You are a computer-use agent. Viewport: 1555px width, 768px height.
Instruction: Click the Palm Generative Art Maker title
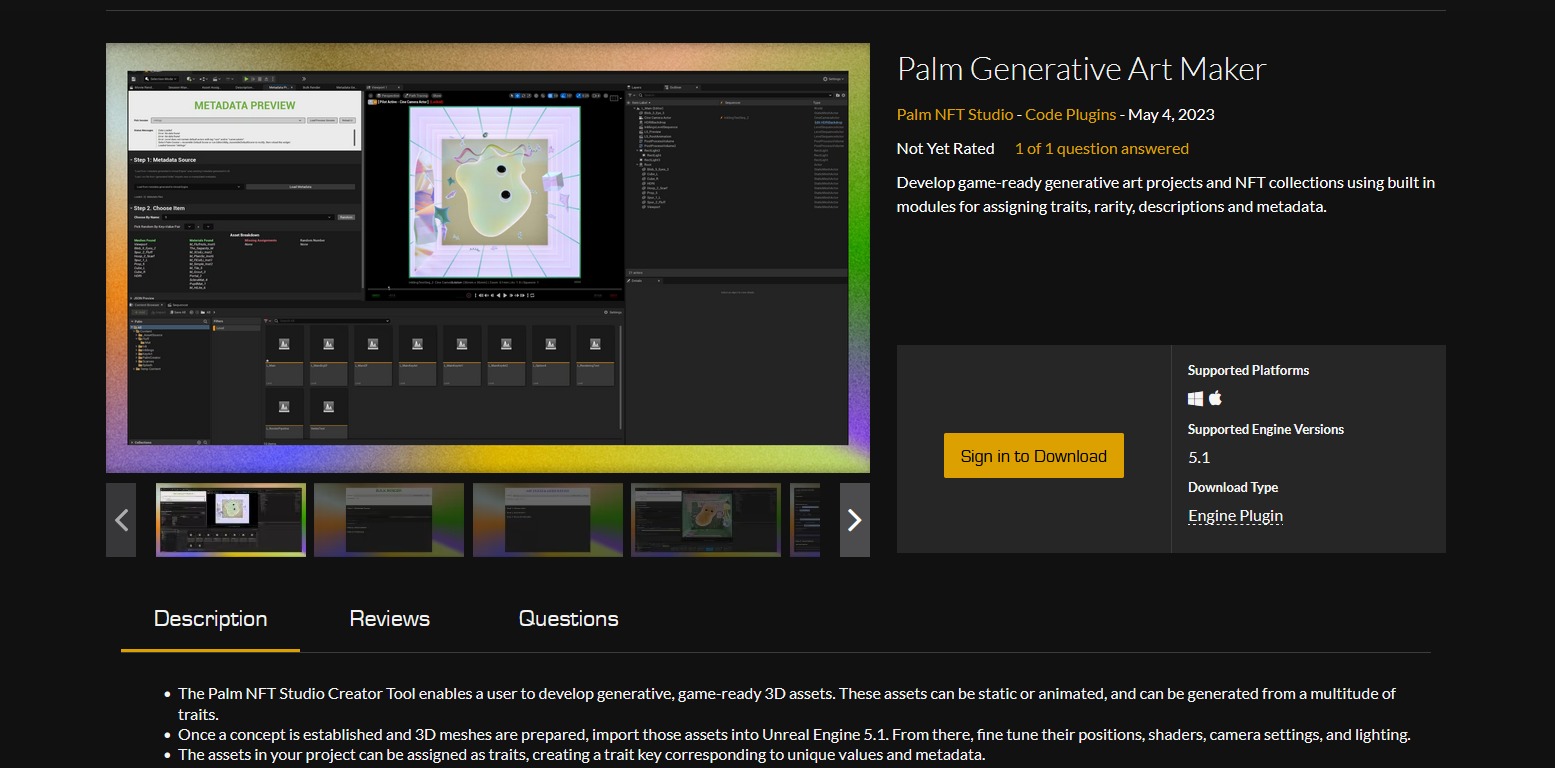[x=1081, y=69]
